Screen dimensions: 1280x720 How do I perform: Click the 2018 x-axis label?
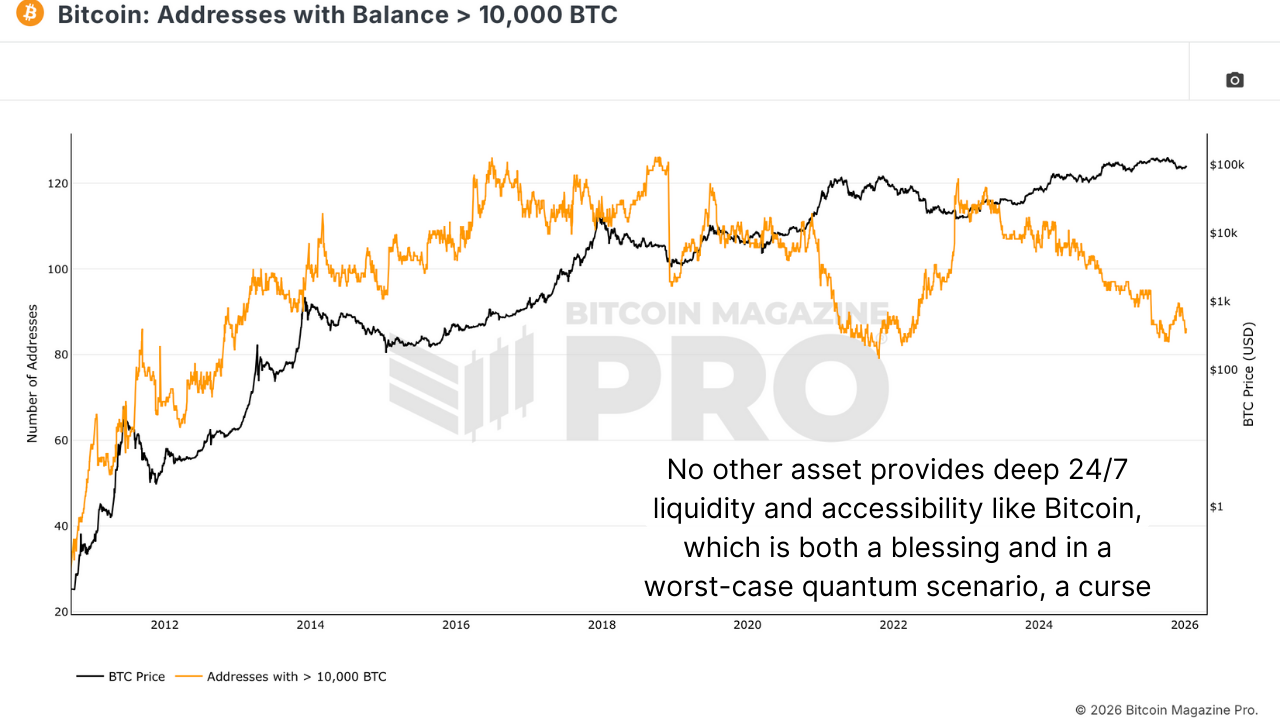(x=602, y=626)
